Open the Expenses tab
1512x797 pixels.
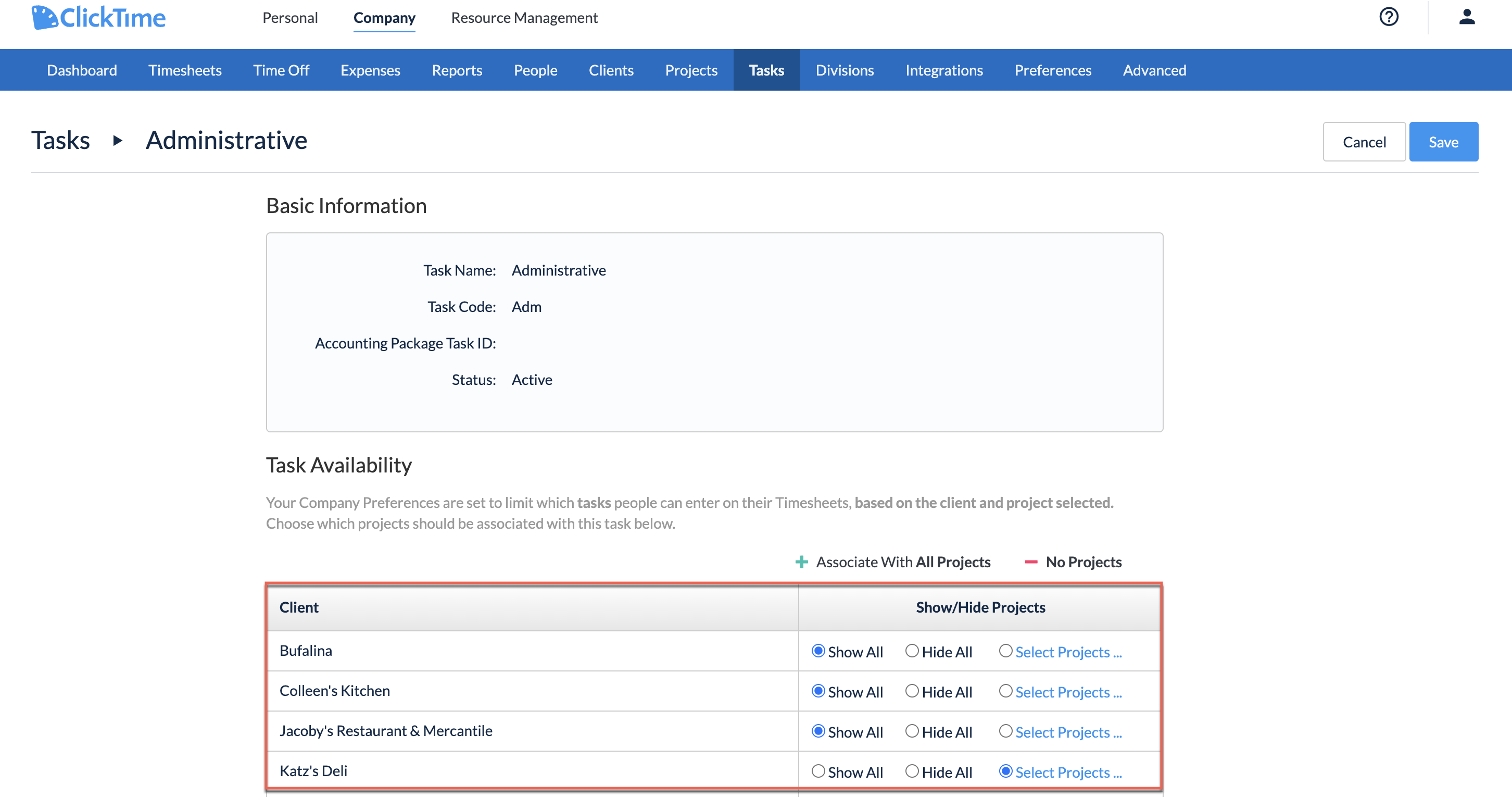(x=370, y=70)
